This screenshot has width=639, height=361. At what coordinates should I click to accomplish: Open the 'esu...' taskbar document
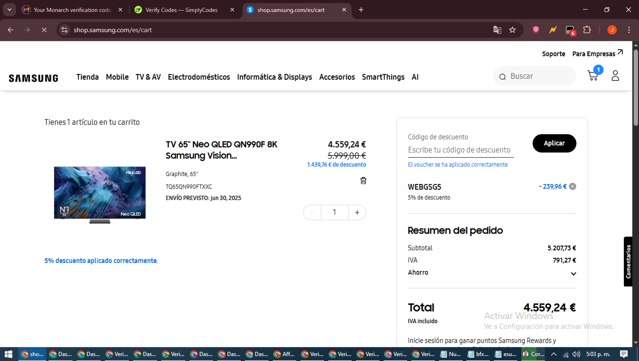click(506, 354)
